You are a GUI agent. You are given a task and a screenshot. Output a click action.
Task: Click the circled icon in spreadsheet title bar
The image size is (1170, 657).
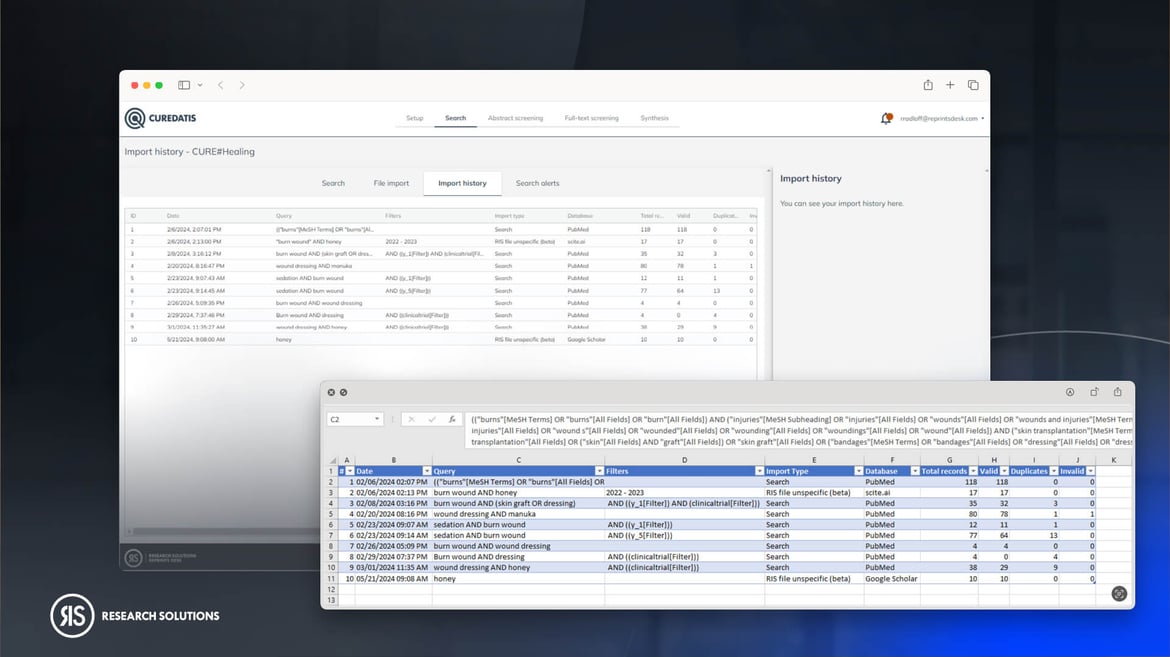click(1070, 392)
